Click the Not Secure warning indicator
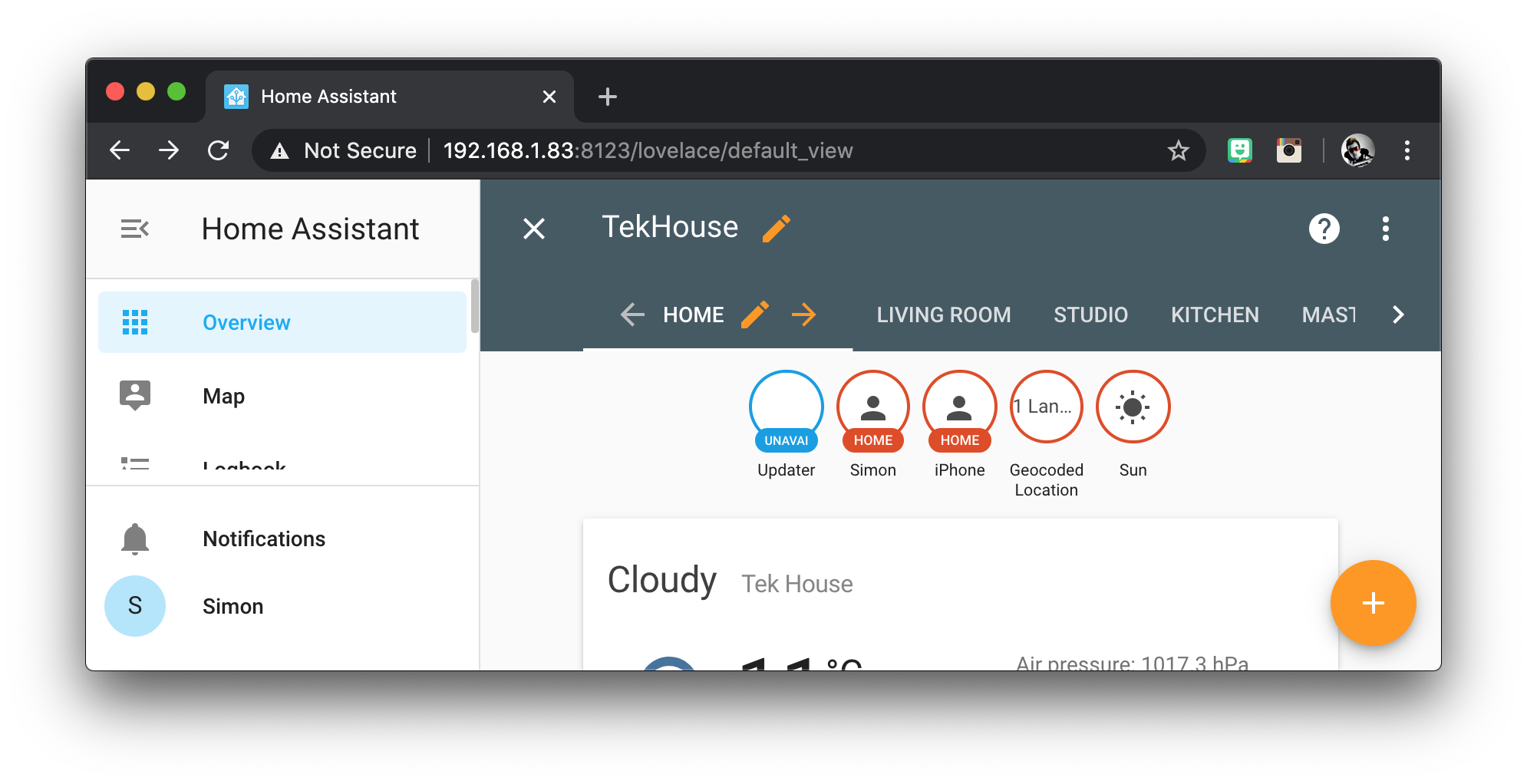 pos(343,150)
